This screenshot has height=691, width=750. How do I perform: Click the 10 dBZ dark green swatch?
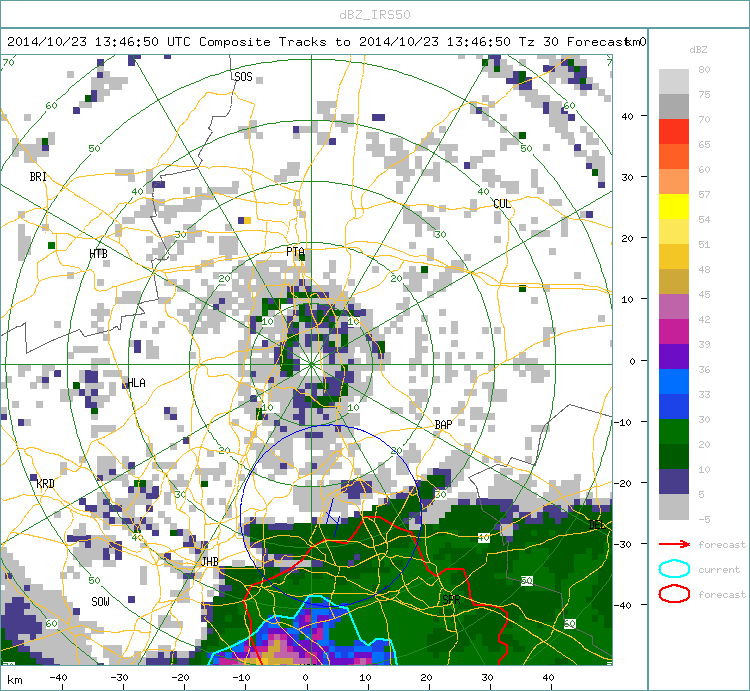coord(674,456)
